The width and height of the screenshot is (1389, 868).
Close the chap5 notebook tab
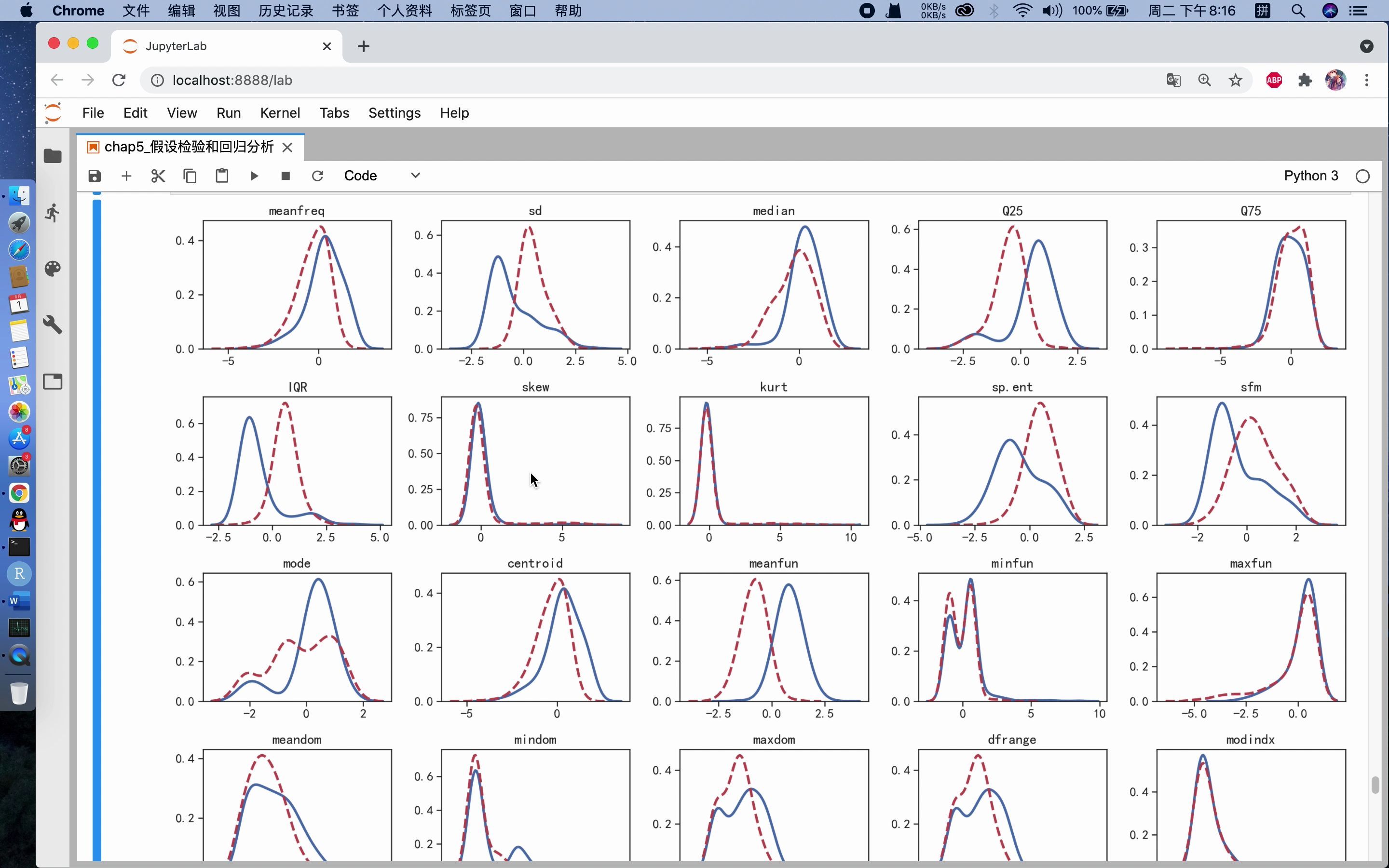click(287, 148)
